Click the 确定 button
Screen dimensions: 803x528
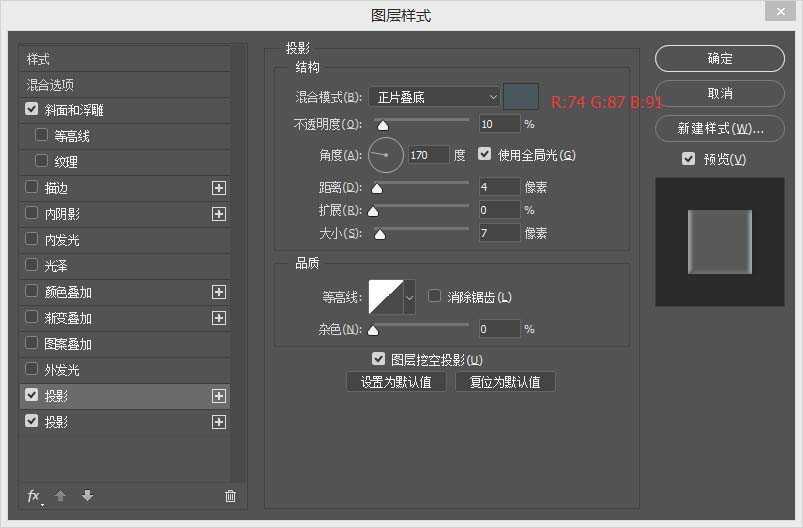point(719,59)
